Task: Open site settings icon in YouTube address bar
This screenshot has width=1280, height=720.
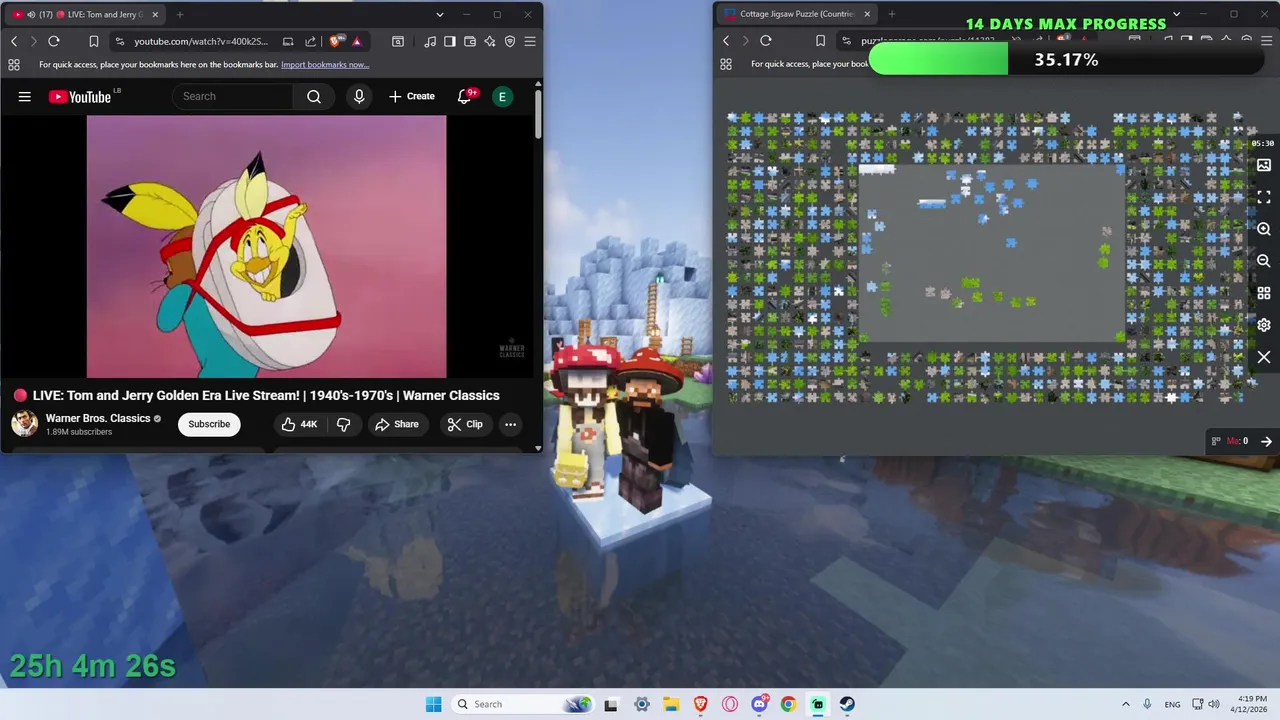Action: pyautogui.click(x=120, y=41)
